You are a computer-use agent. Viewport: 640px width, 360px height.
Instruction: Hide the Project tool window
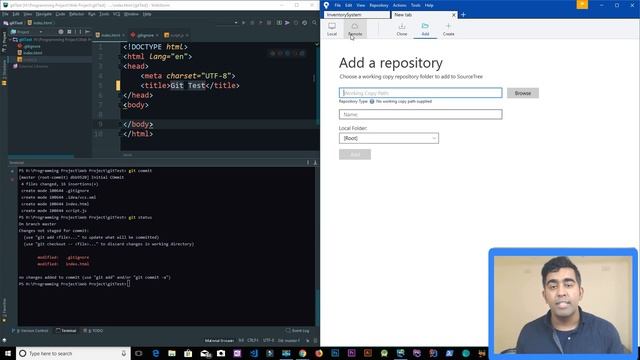(x=87, y=31)
